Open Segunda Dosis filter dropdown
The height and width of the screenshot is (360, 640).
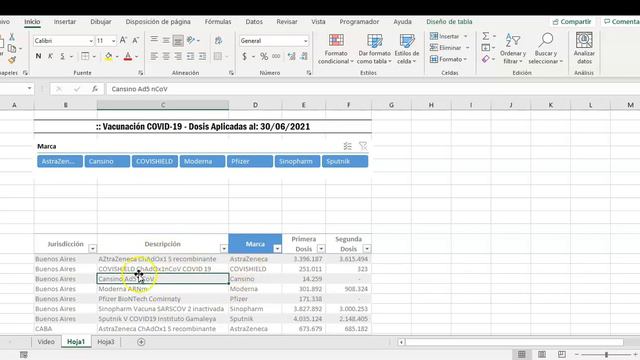367,249
